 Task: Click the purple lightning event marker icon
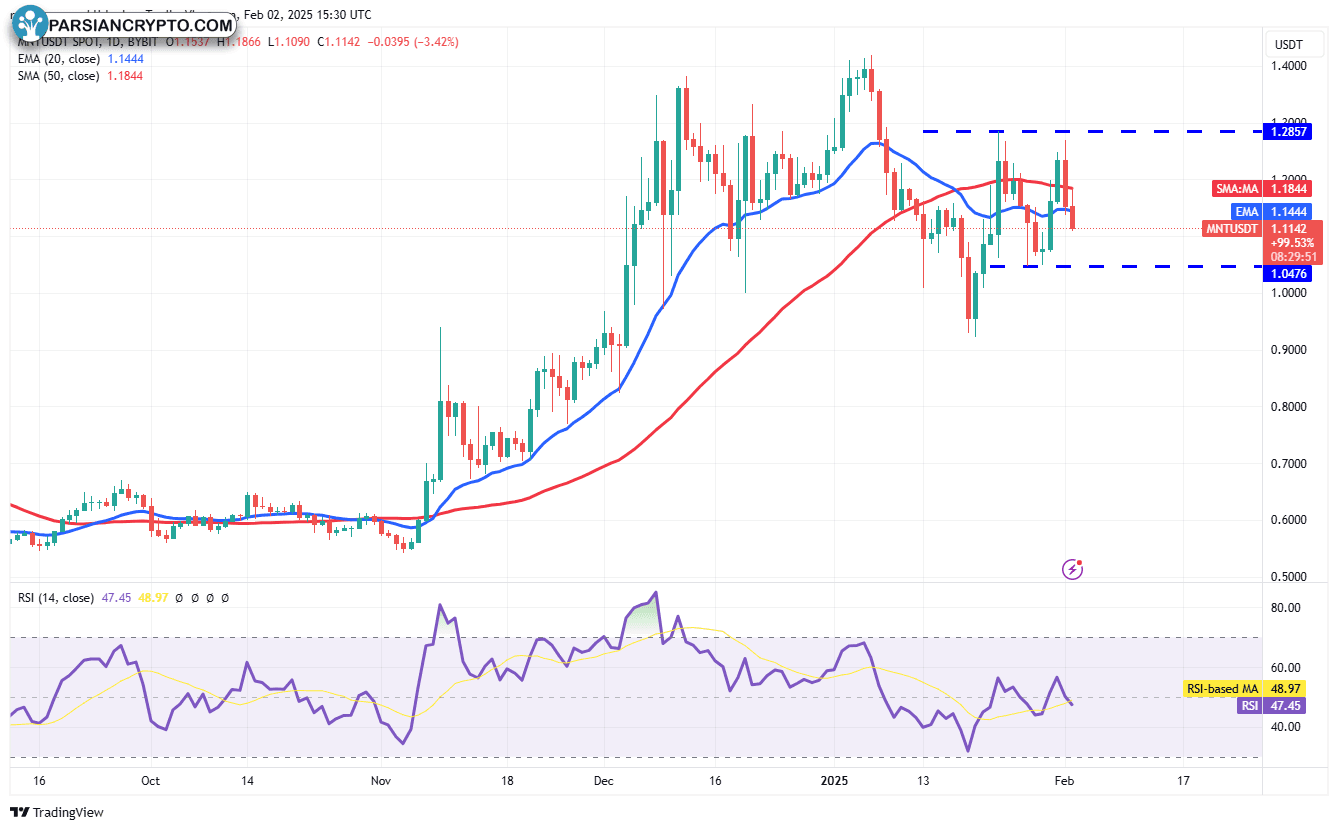(1072, 569)
